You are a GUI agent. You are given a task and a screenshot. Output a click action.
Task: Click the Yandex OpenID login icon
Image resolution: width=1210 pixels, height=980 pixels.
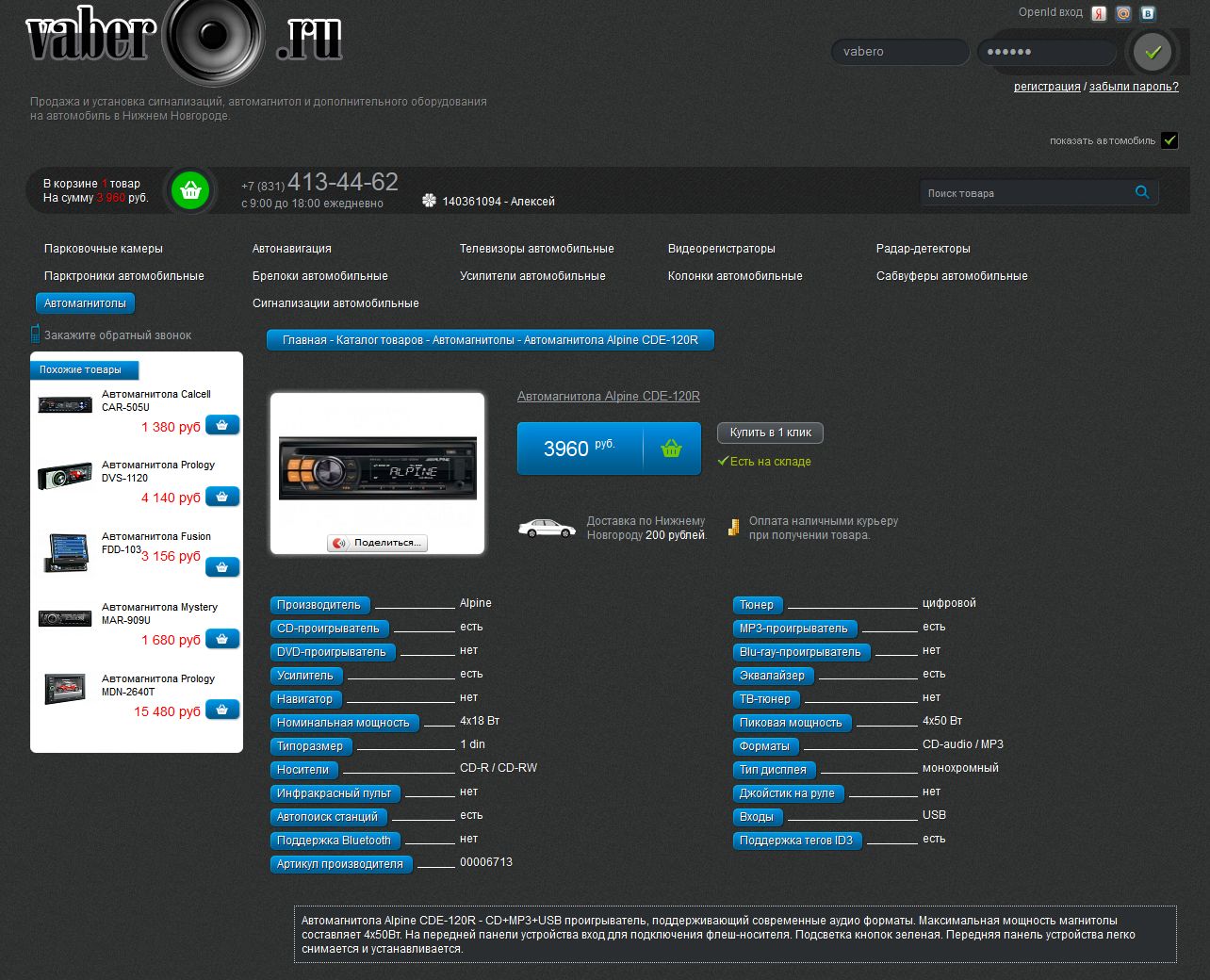(1099, 13)
